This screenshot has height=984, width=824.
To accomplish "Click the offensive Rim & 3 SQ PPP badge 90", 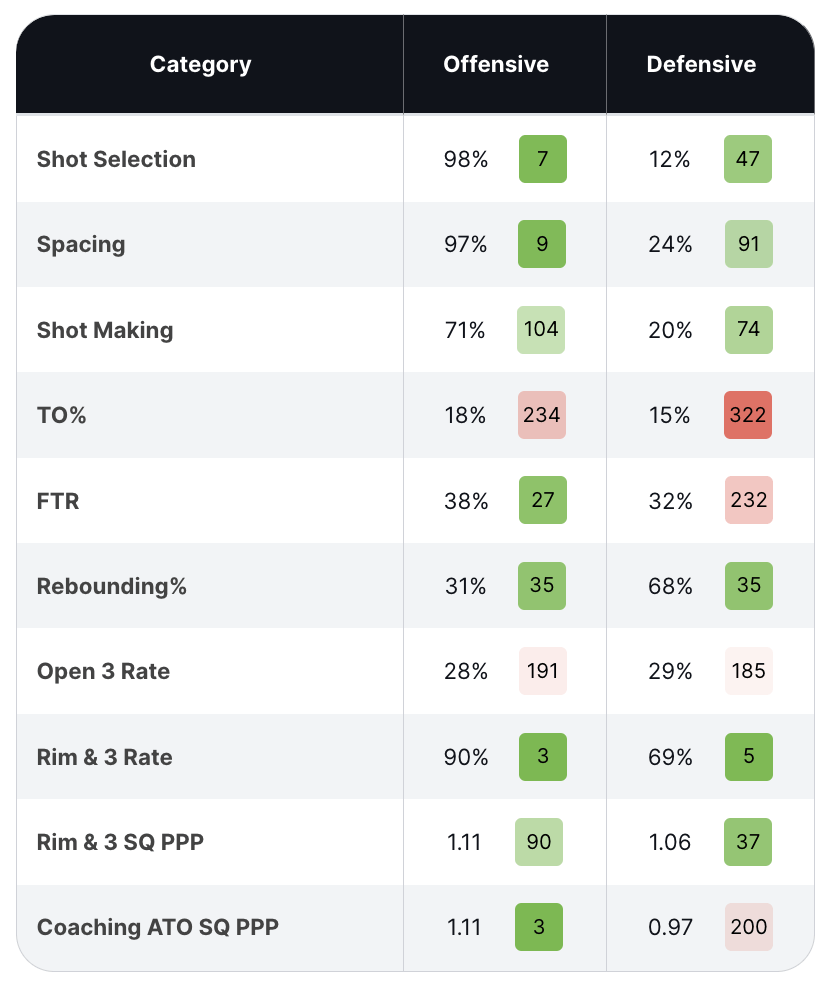I will point(540,842).
